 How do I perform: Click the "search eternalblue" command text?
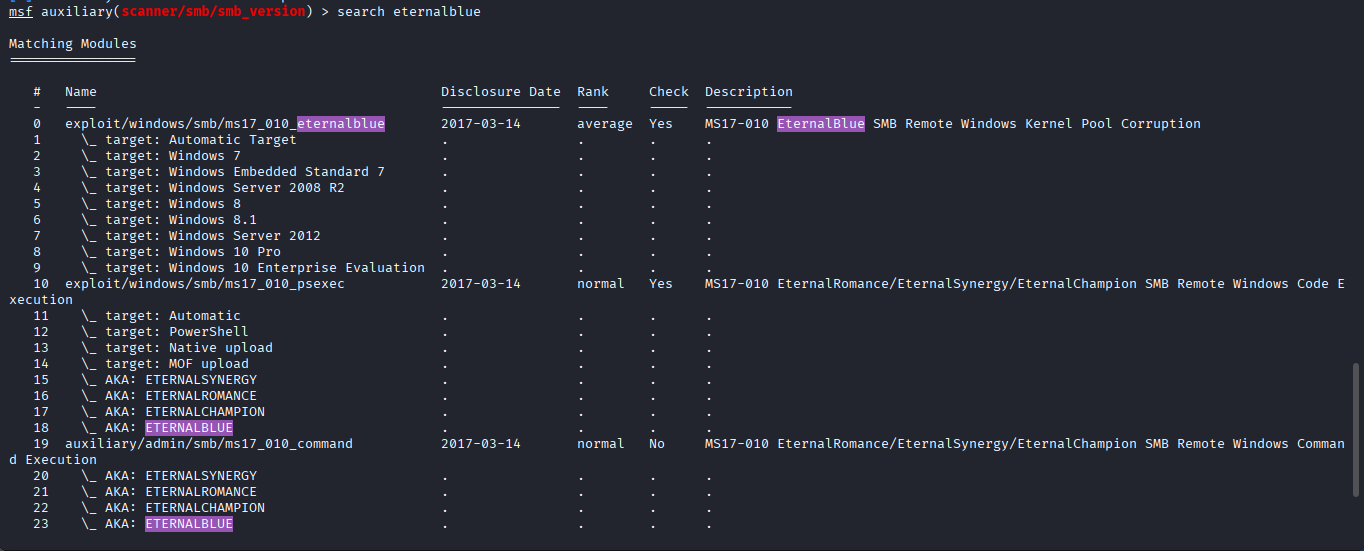point(408,12)
